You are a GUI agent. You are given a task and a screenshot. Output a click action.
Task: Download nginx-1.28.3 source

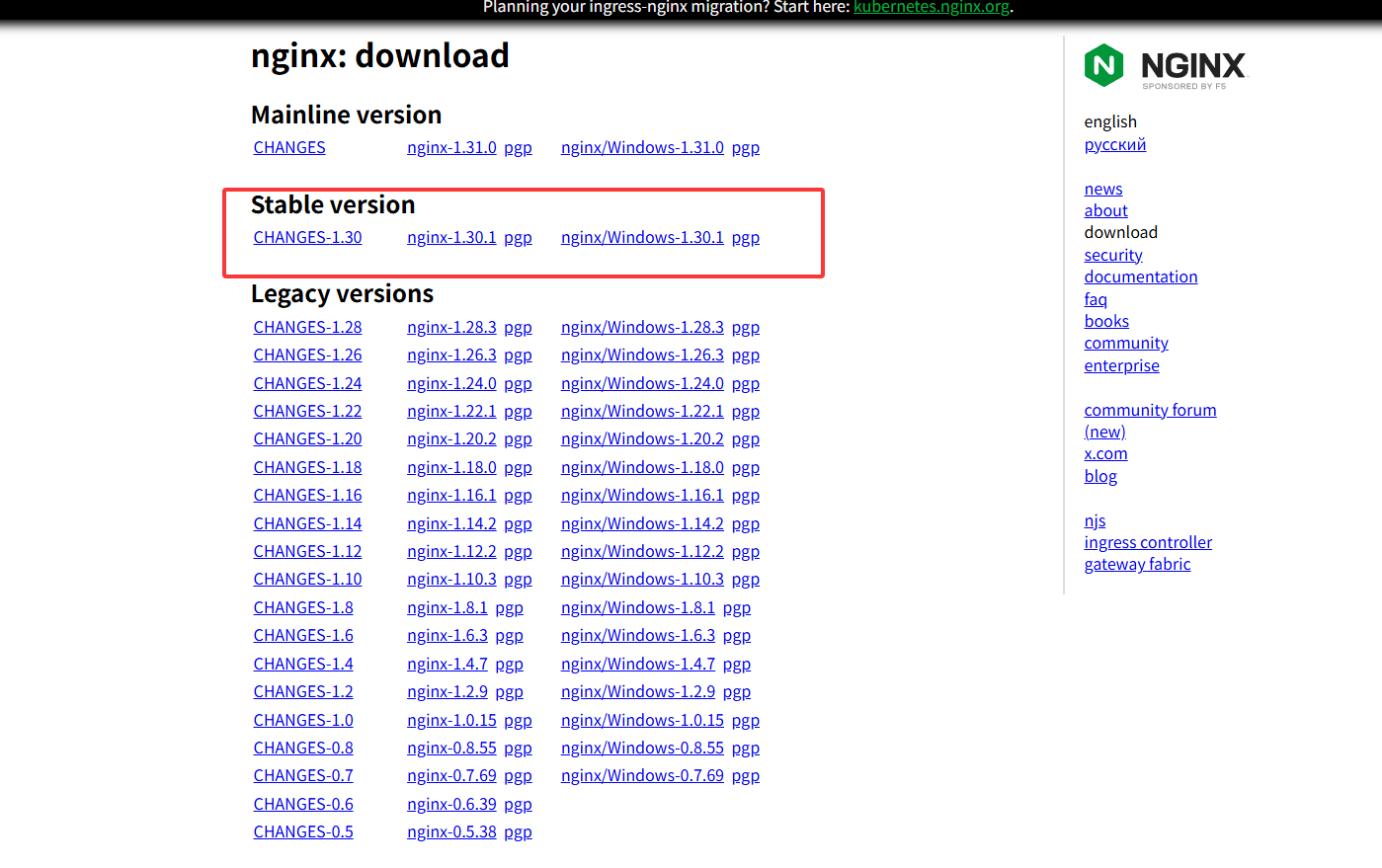(x=451, y=327)
